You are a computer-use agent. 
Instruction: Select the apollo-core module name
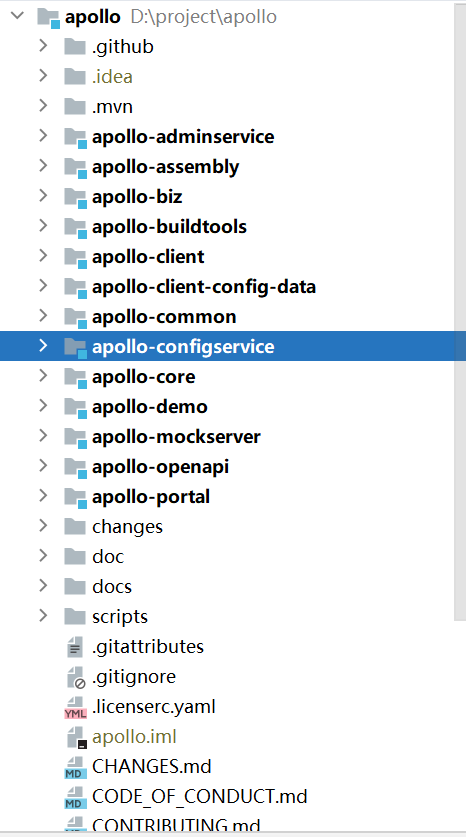[144, 377]
